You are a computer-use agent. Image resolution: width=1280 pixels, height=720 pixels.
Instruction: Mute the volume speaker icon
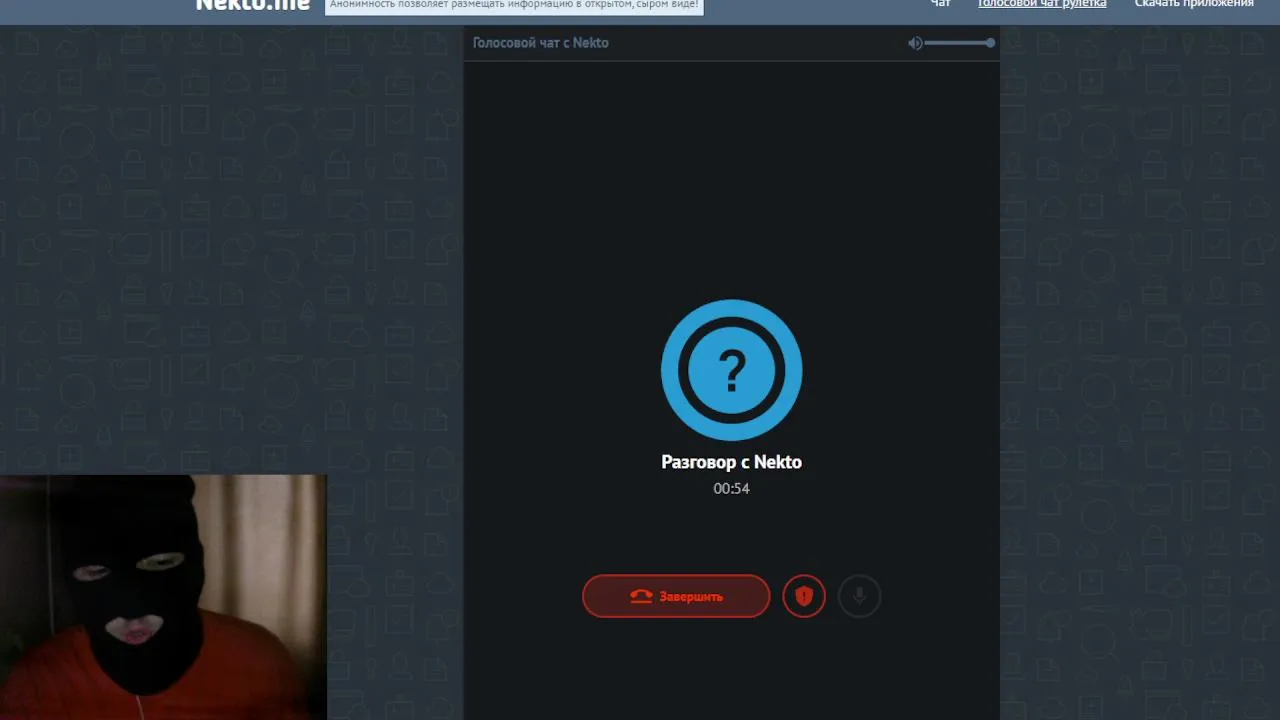click(915, 43)
